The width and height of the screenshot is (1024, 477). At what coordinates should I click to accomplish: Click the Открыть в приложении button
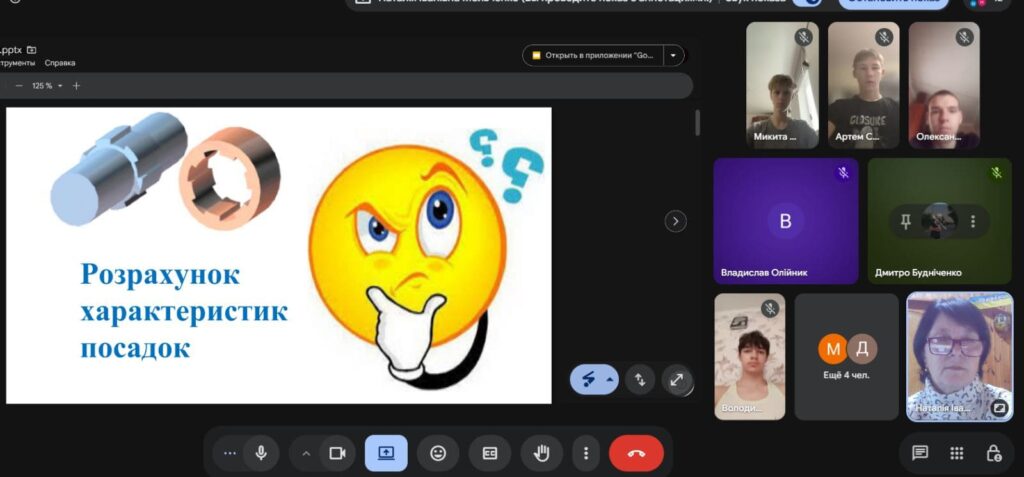[x=593, y=56]
